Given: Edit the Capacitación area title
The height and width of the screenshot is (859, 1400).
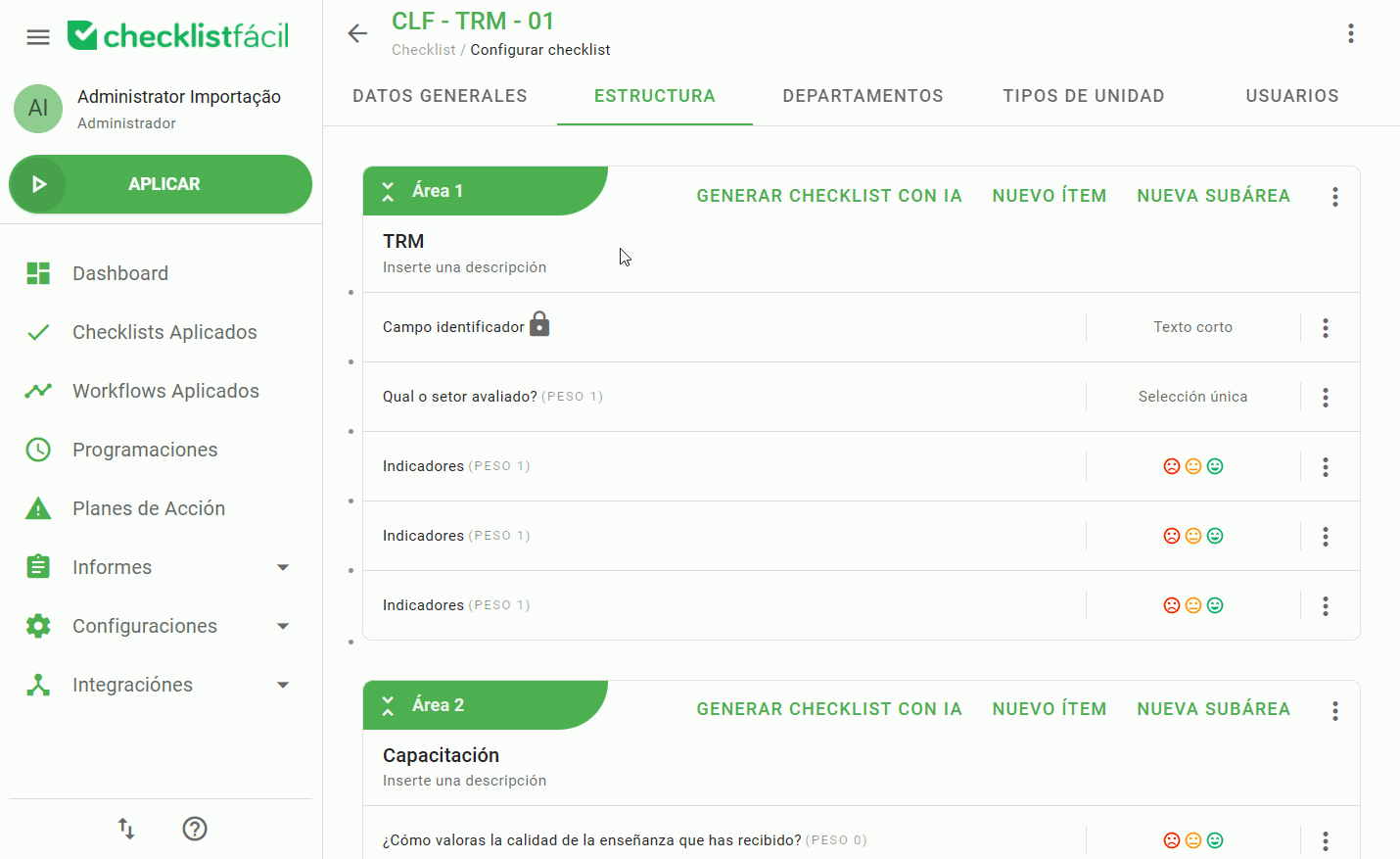Looking at the screenshot, I should pyautogui.click(x=441, y=755).
